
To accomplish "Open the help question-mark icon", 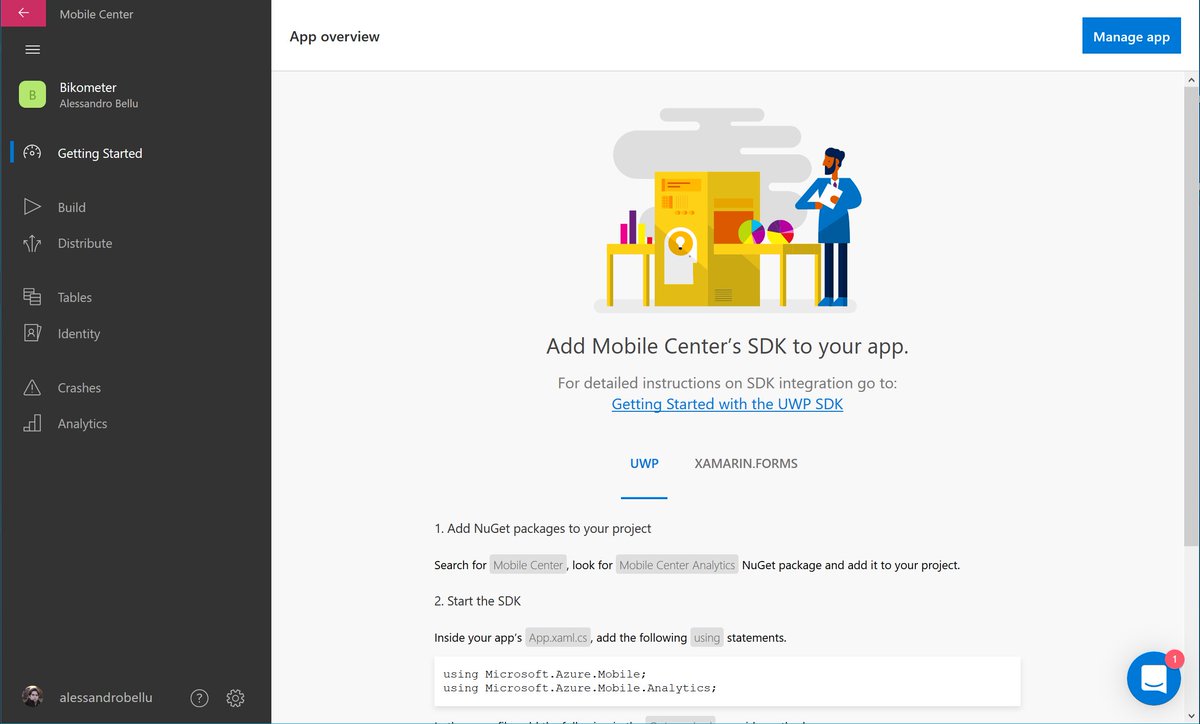I will coord(199,698).
